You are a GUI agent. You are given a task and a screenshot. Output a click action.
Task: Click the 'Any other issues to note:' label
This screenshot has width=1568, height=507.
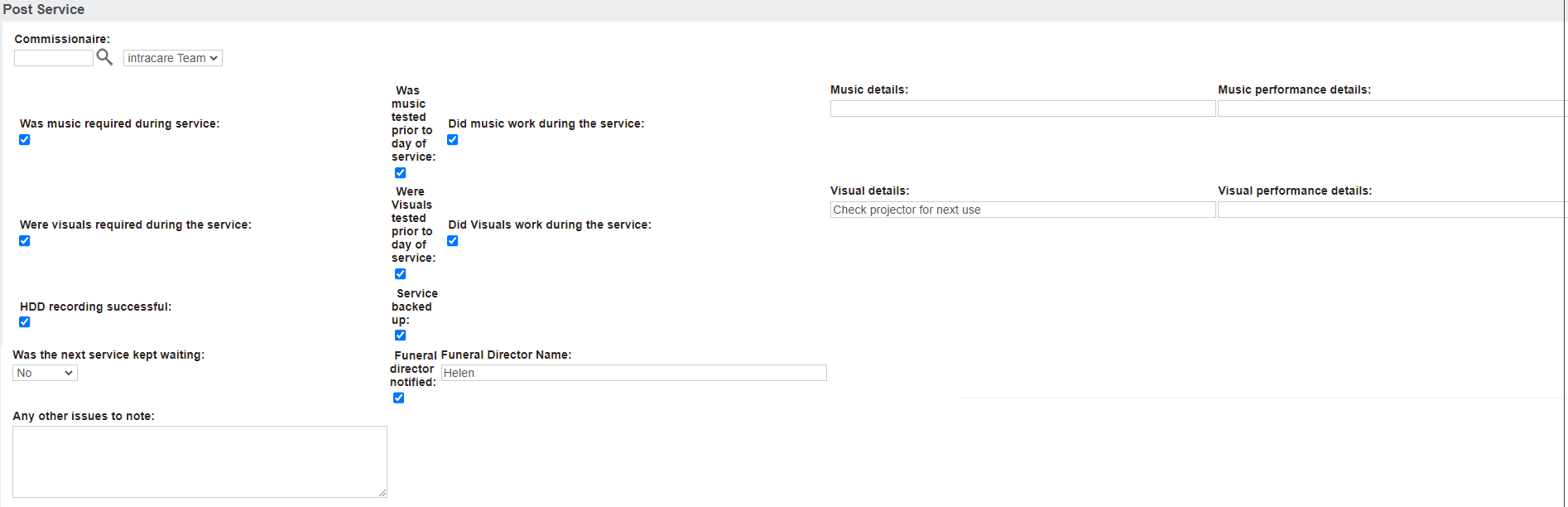(84, 416)
